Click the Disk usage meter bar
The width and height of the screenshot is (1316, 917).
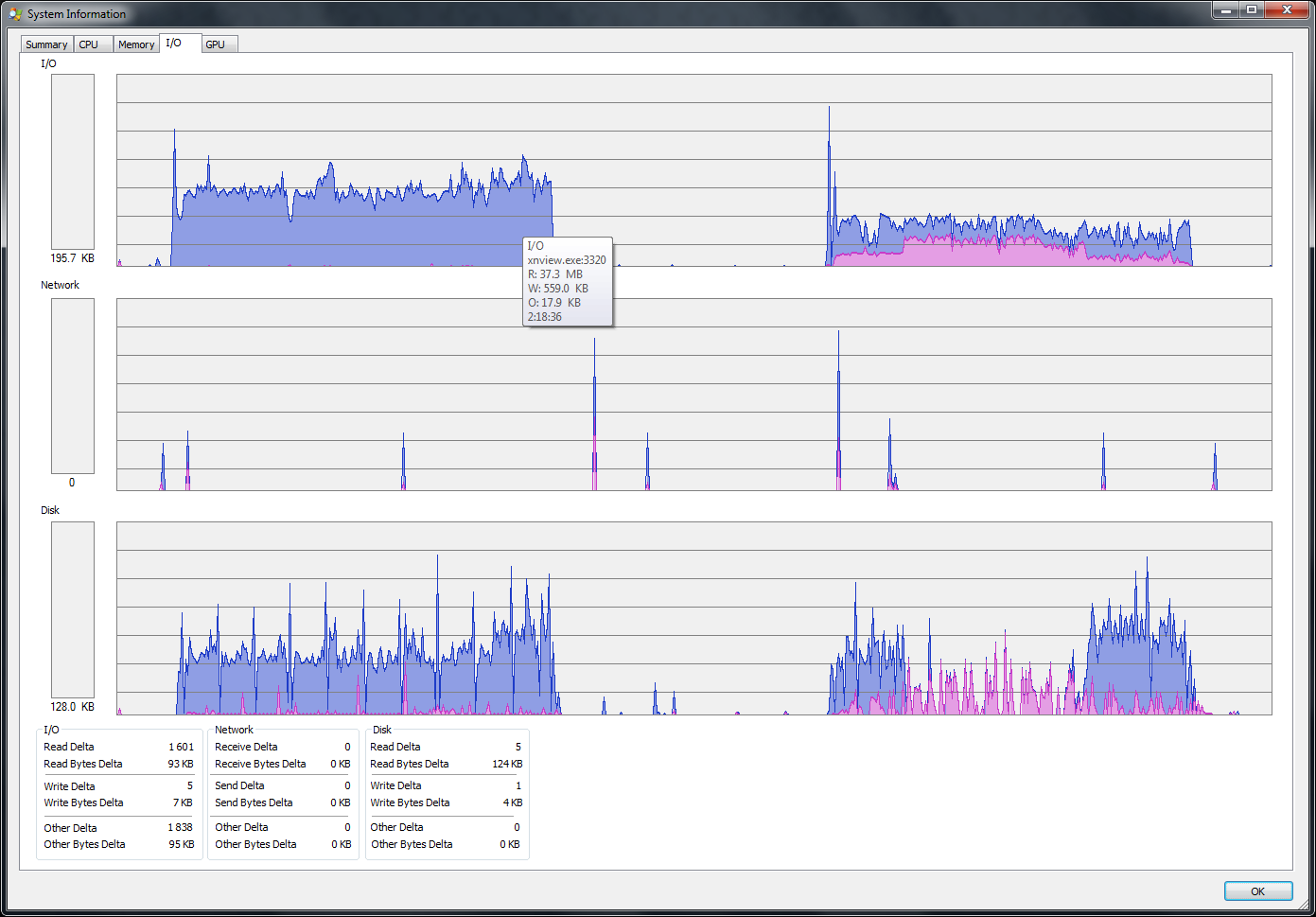[x=73, y=610]
